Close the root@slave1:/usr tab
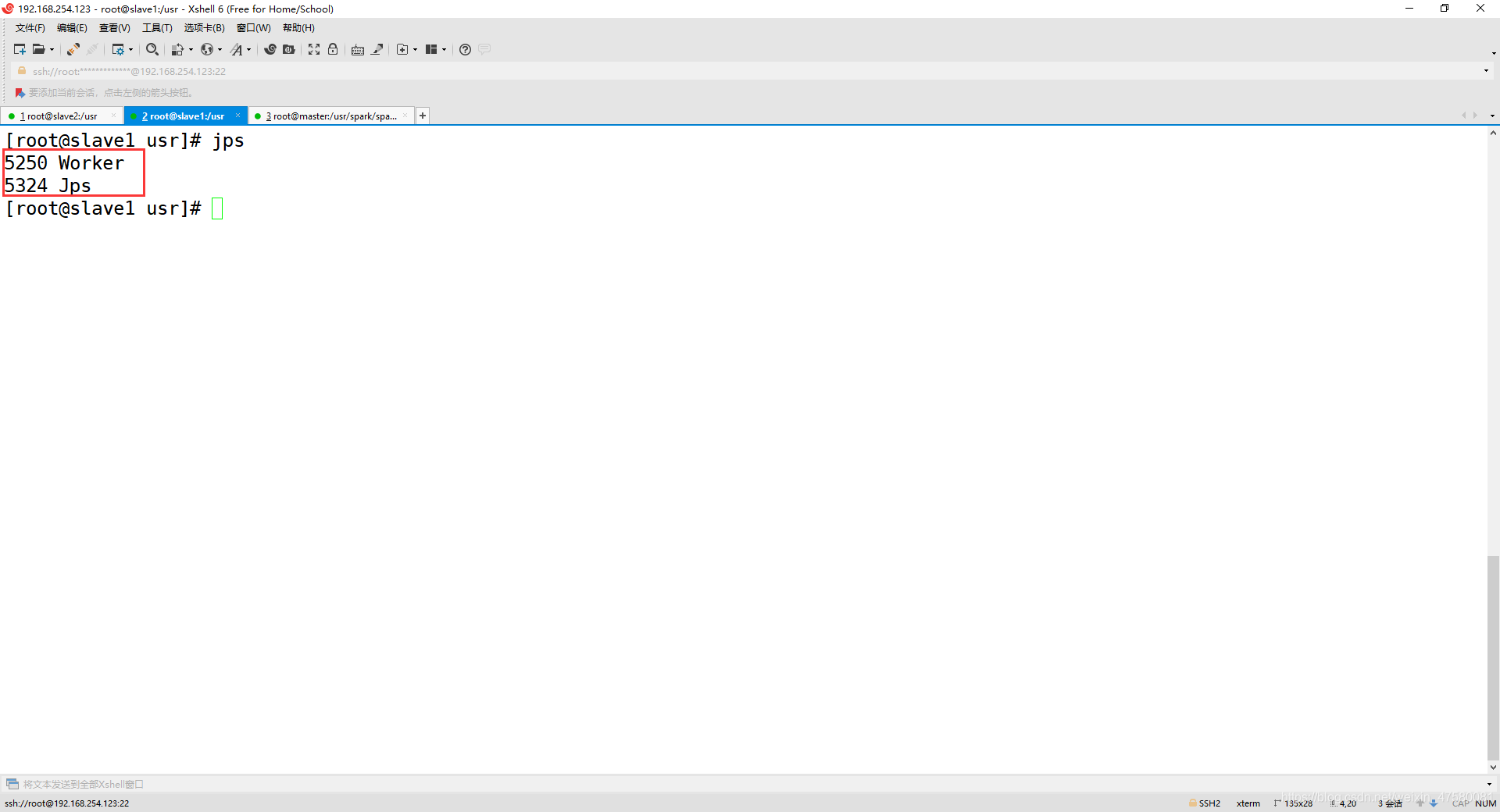Image resolution: width=1500 pixels, height=812 pixels. point(237,116)
